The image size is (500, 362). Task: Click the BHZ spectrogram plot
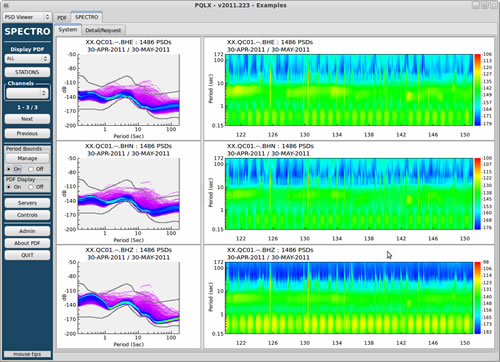(349, 298)
